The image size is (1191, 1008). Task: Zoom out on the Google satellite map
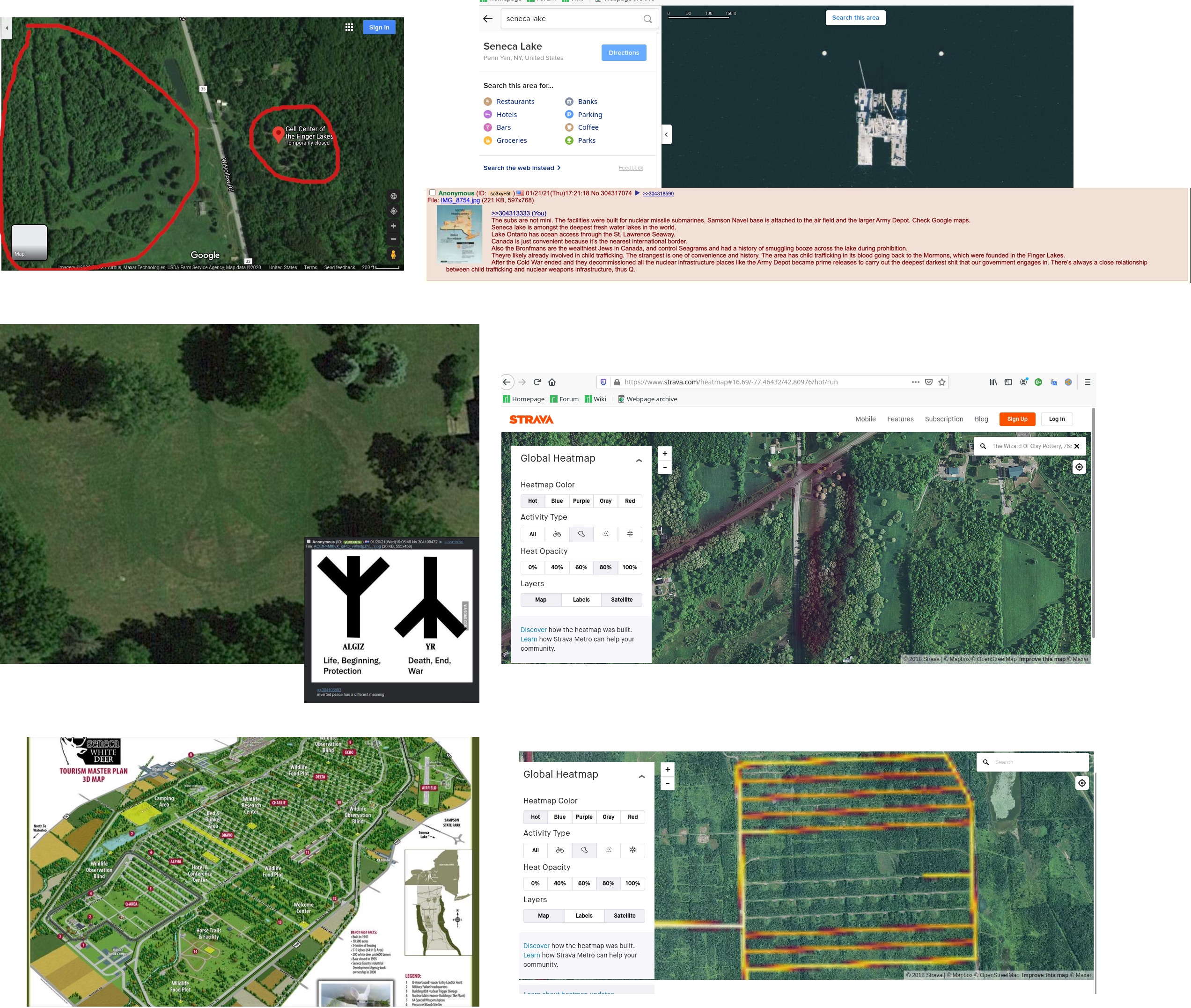pos(393,239)
